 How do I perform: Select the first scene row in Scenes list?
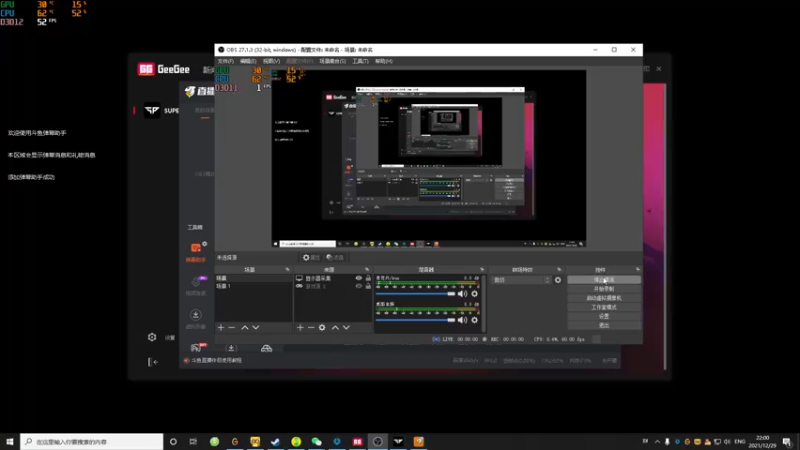coord(254,279)
